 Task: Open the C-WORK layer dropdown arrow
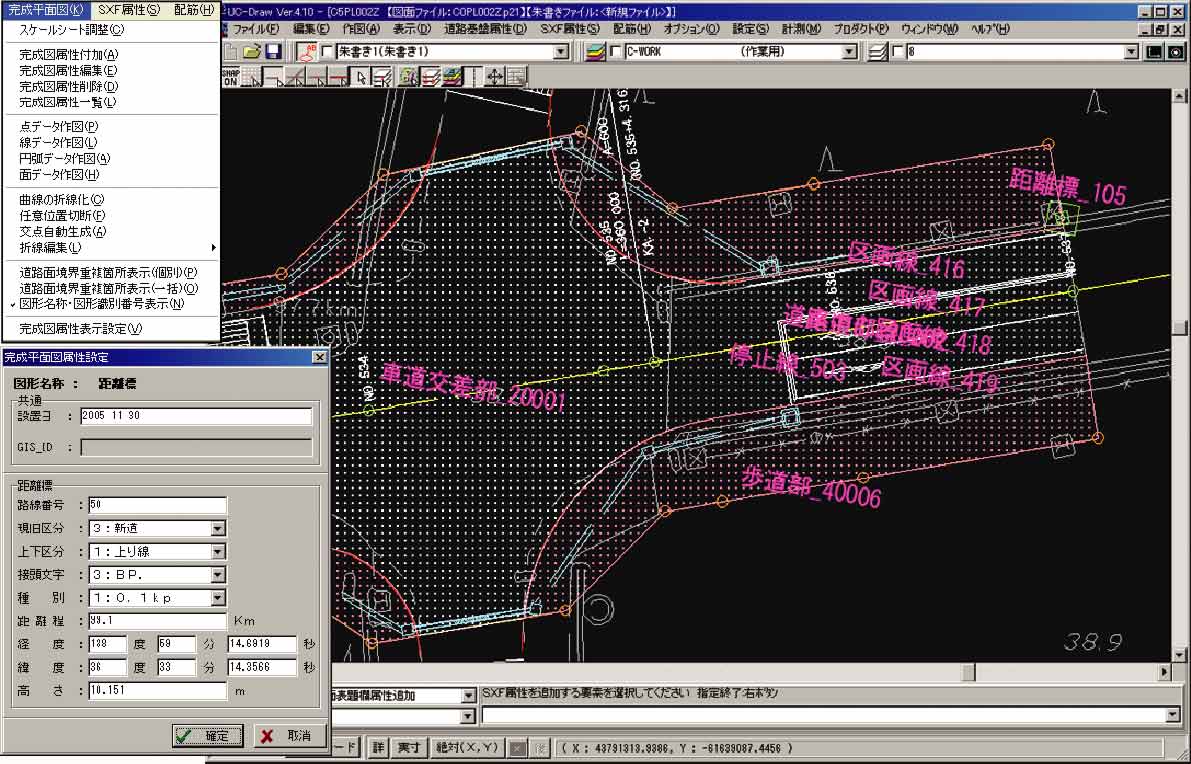(850, 51)
